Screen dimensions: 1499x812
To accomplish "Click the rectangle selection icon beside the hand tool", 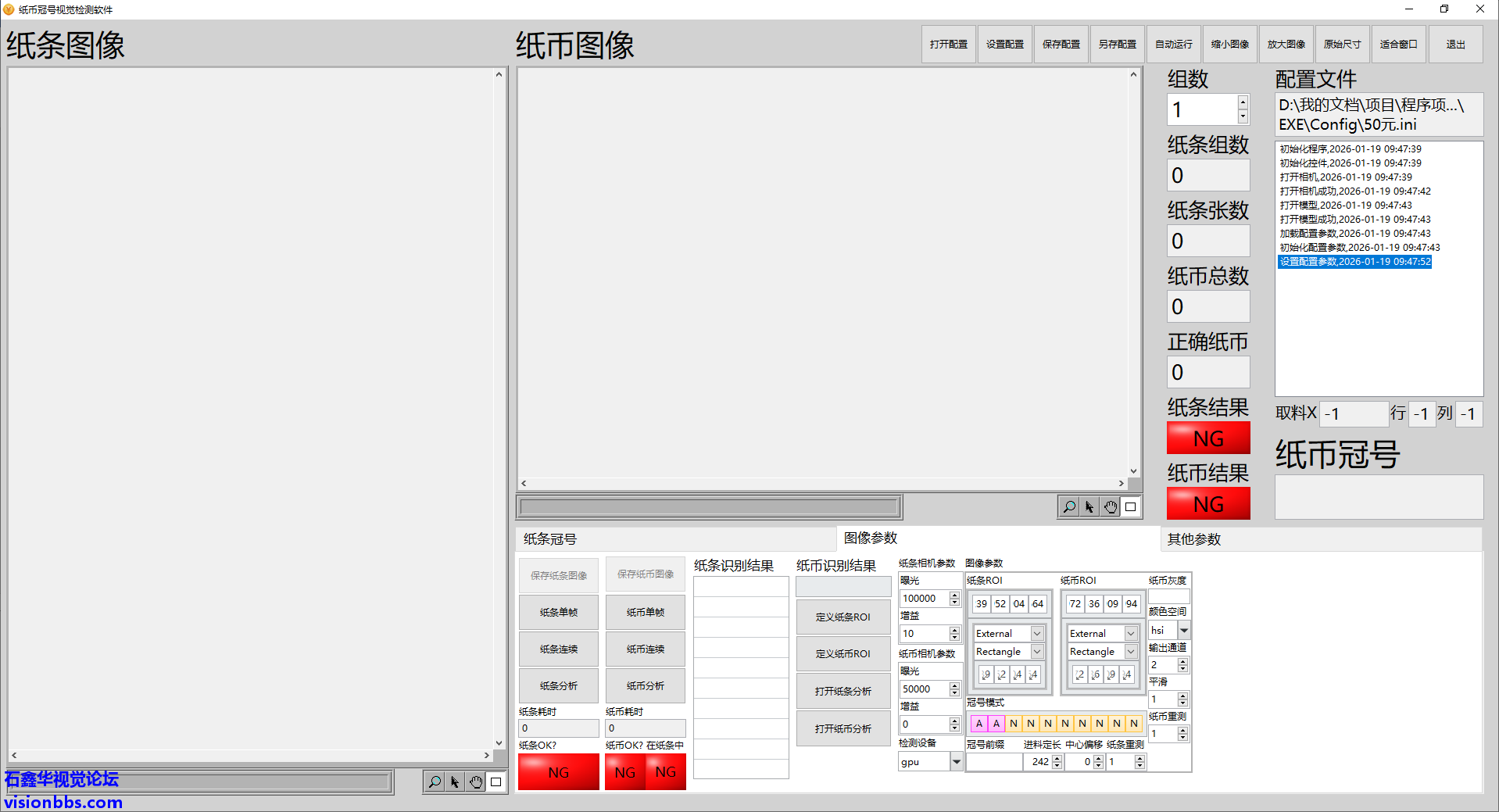I will [x=1131, y=506].
